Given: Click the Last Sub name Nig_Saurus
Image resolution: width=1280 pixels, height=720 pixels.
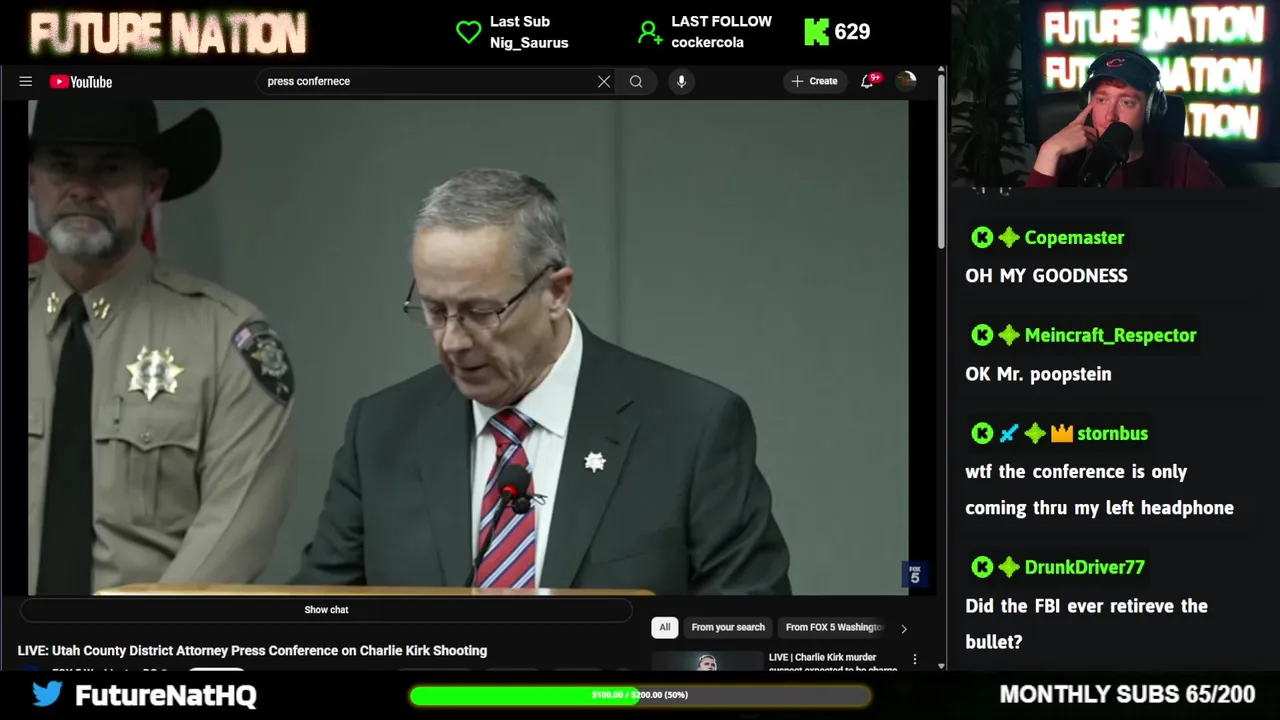Looking at the screenshot, I should [529, 43].
